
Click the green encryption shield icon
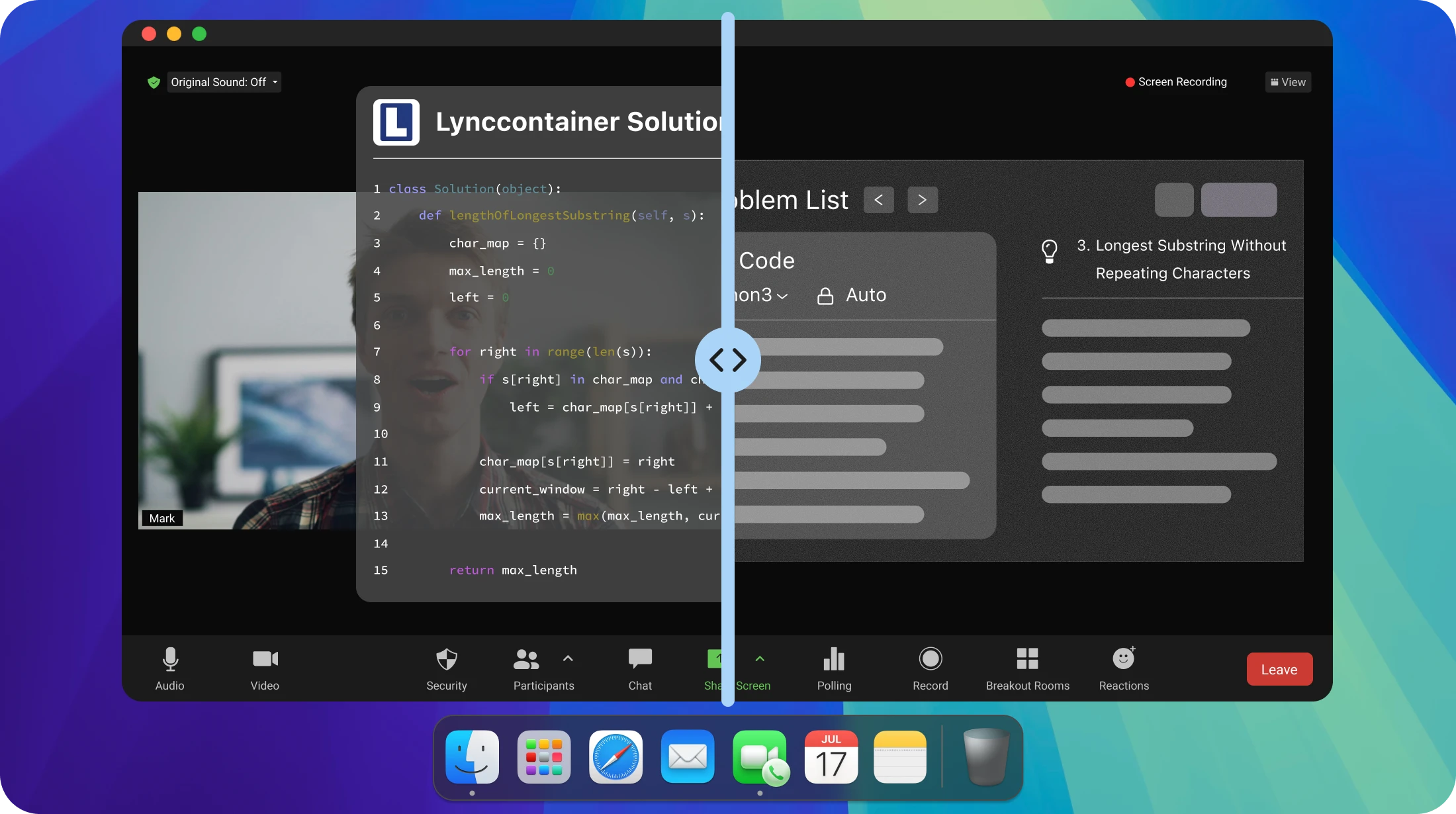[154, 83]
